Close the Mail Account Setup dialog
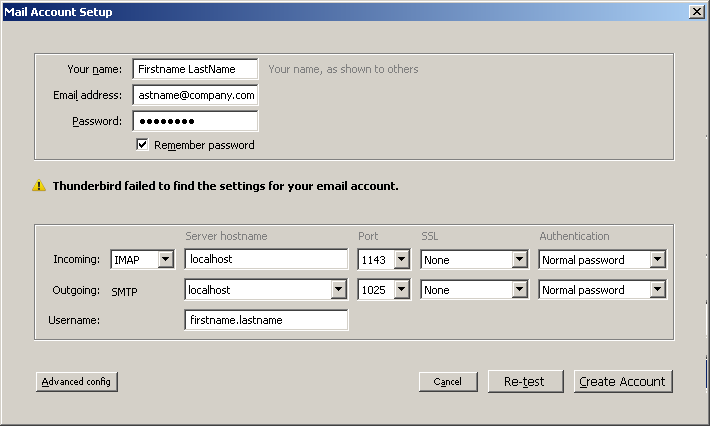The image size is (710, 426). 696,11
